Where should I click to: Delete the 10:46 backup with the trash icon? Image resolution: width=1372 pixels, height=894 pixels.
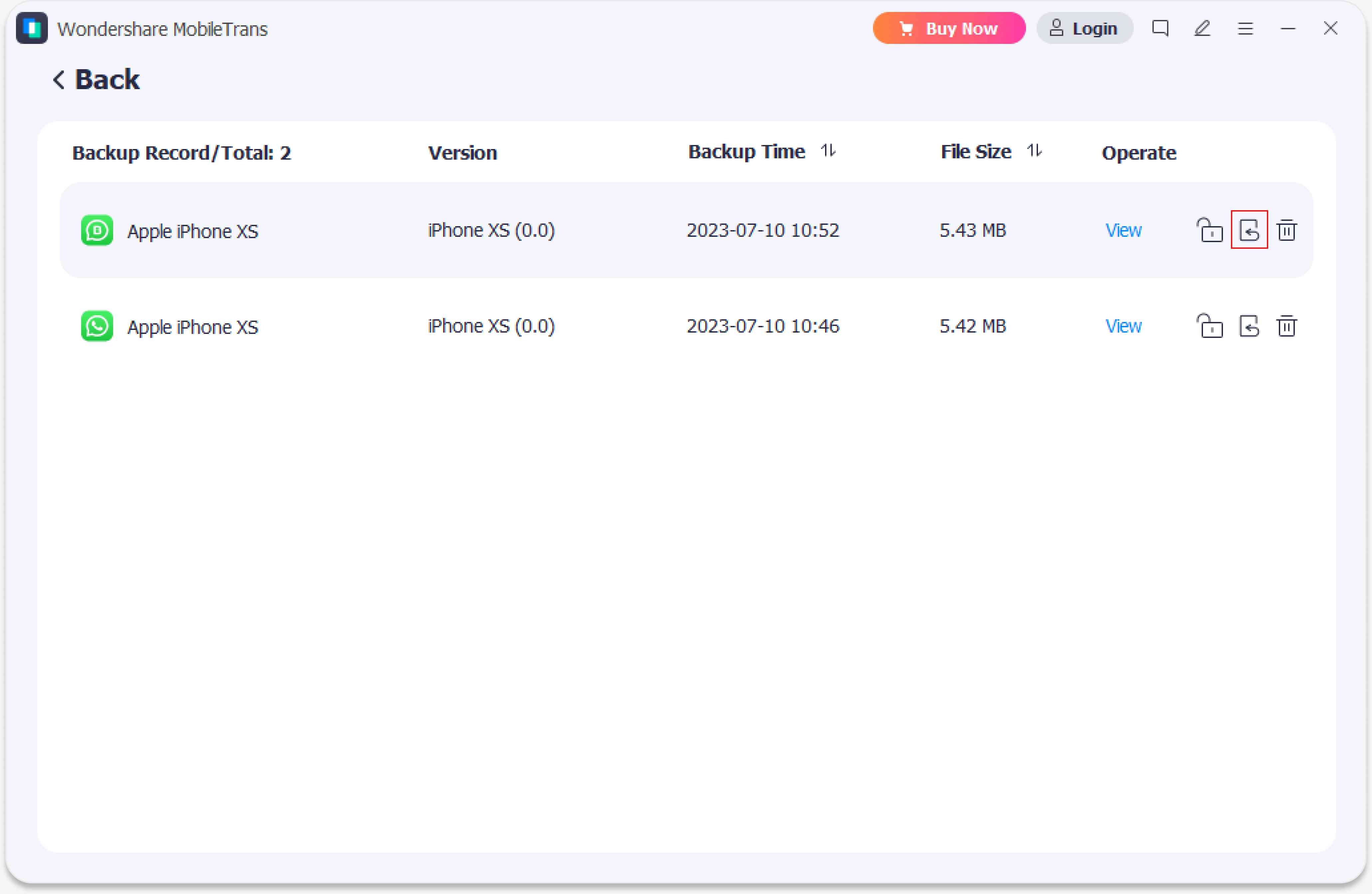[1287, 326]
